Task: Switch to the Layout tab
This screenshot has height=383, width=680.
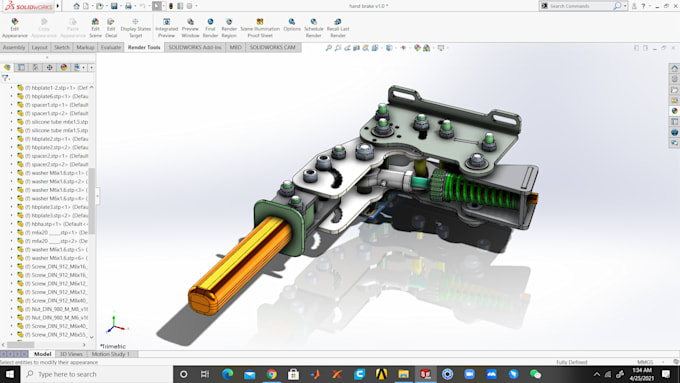Action: (x=39, y=47)
